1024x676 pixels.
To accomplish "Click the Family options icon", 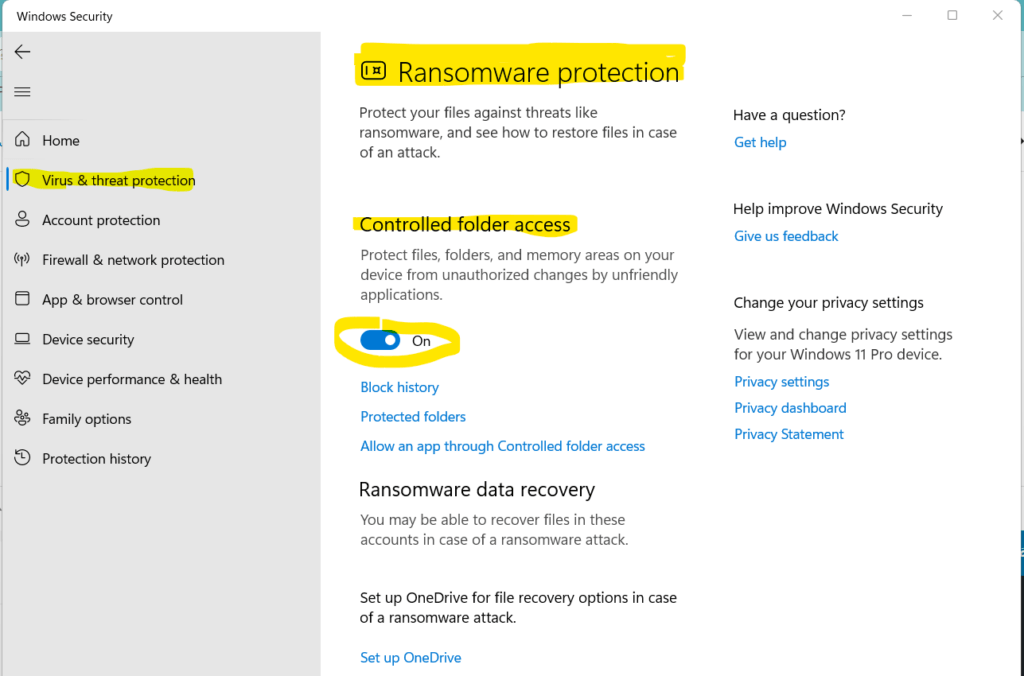I will click(x=22, y=418).
